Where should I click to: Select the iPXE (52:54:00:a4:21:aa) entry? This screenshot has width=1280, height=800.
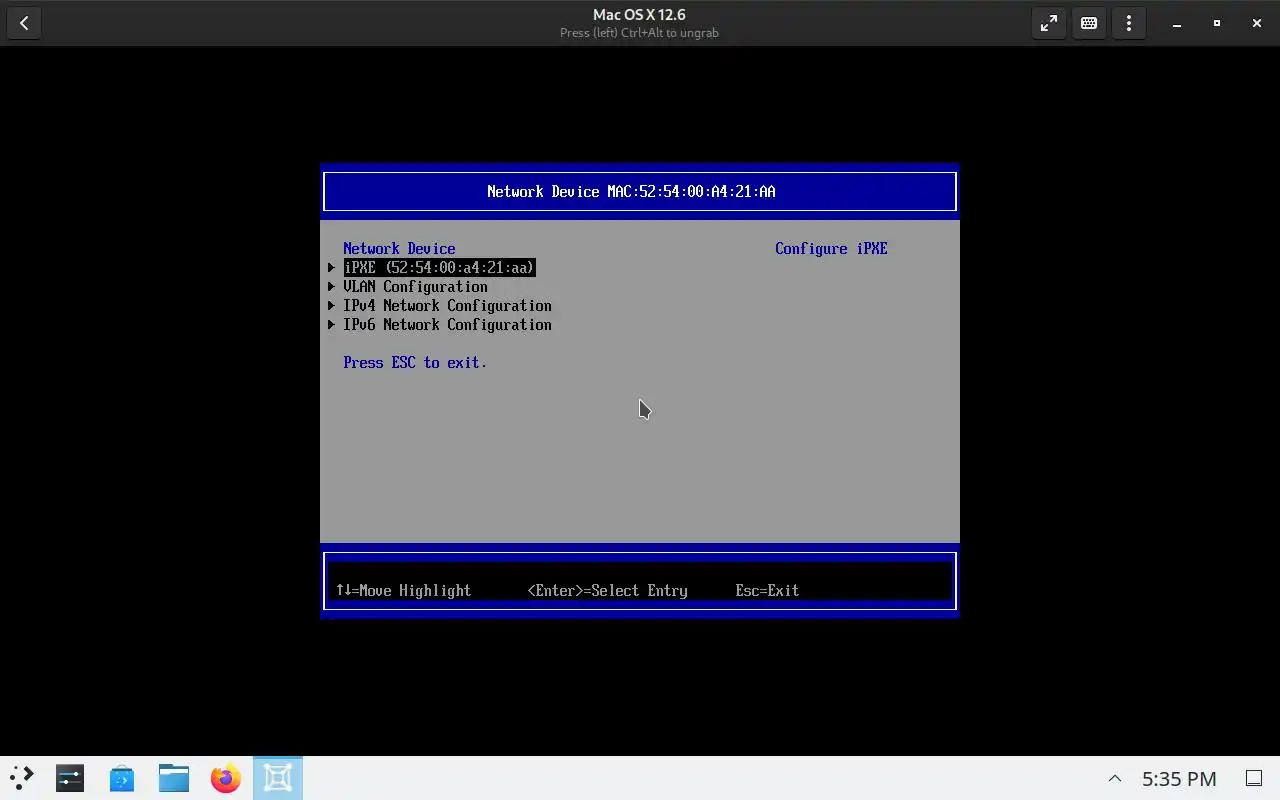tap(439, 268)
